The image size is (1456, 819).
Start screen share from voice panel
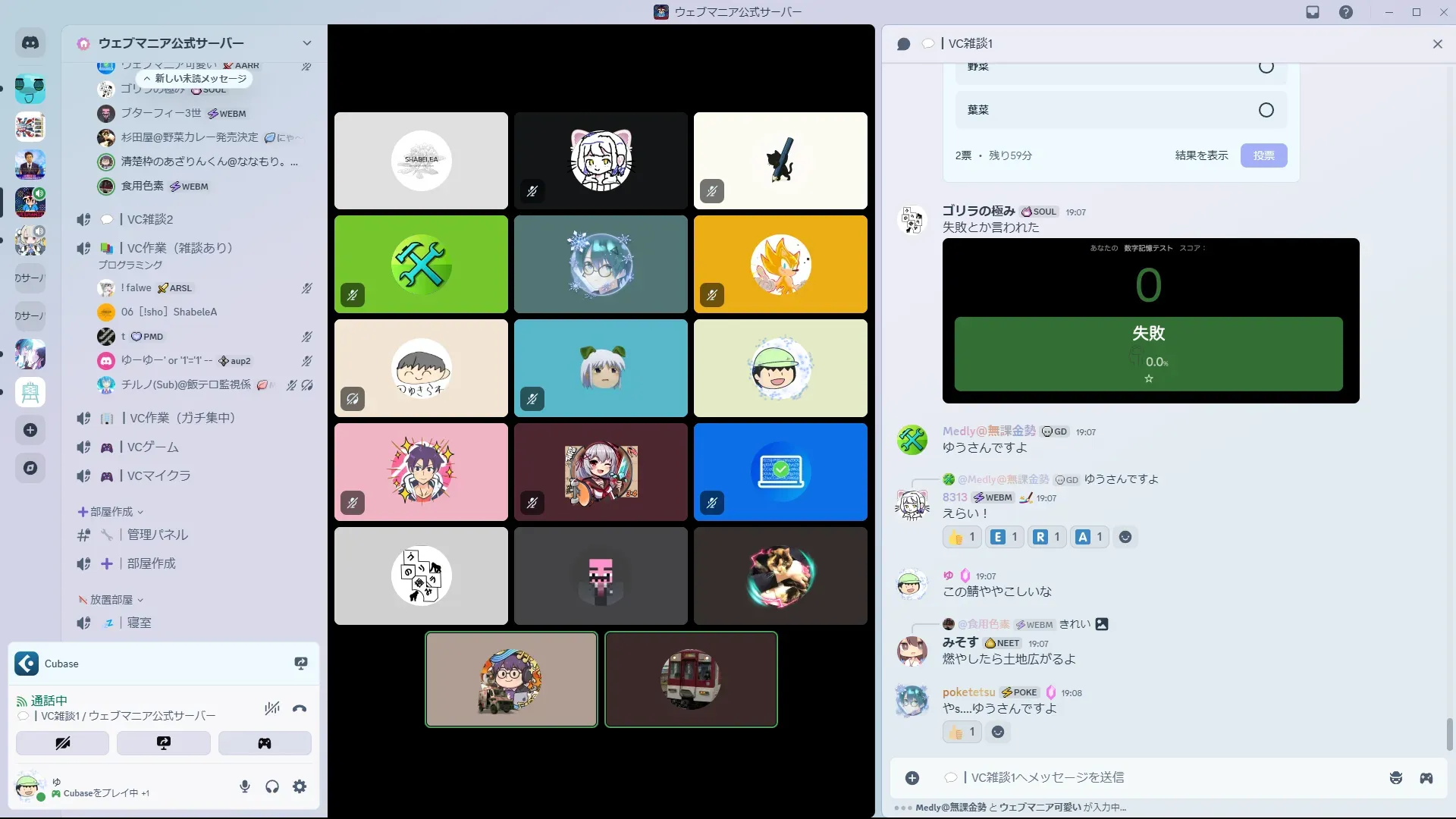click(x=163, y=743)
